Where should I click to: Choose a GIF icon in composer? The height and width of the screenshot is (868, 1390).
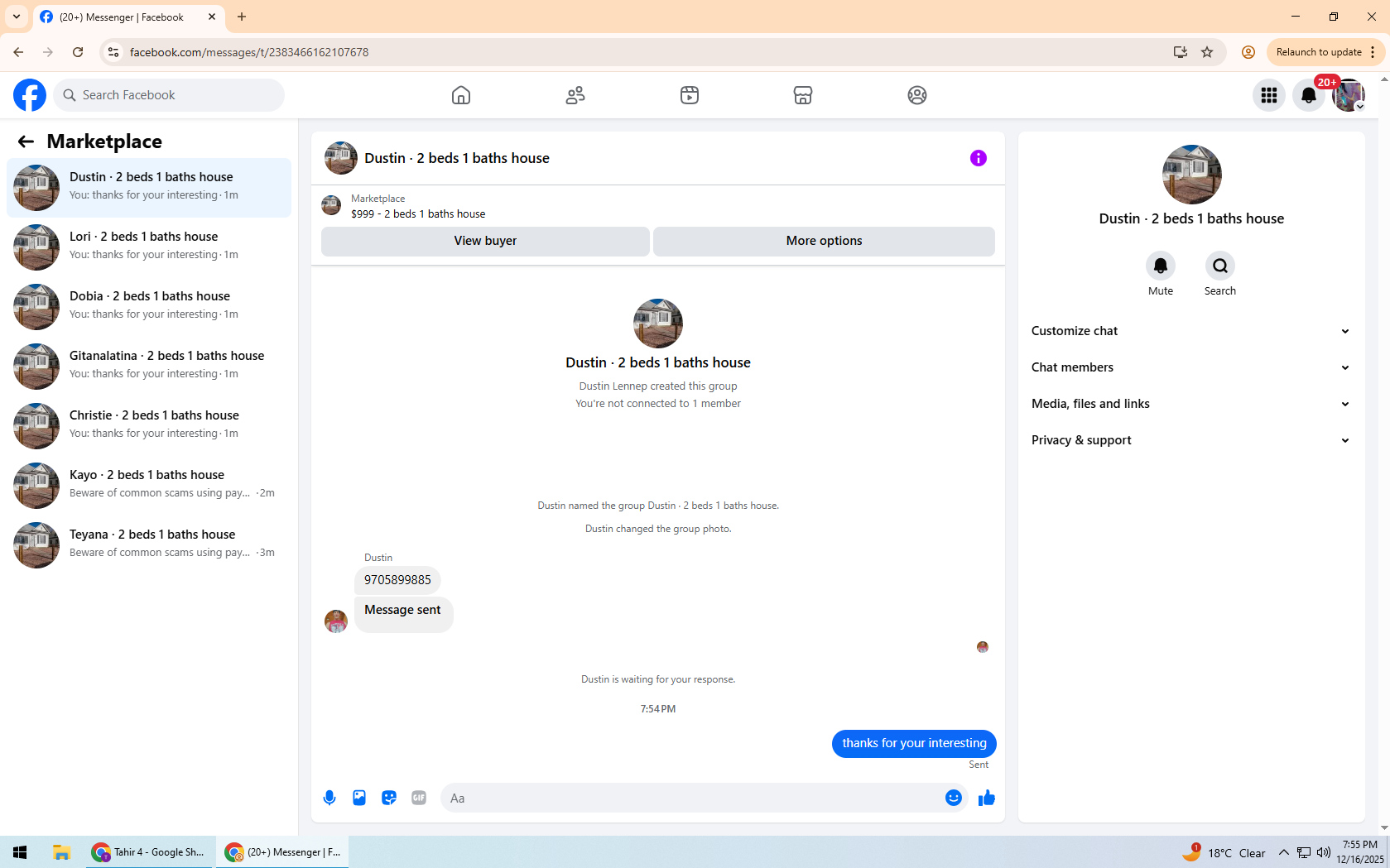click(419, 798)
